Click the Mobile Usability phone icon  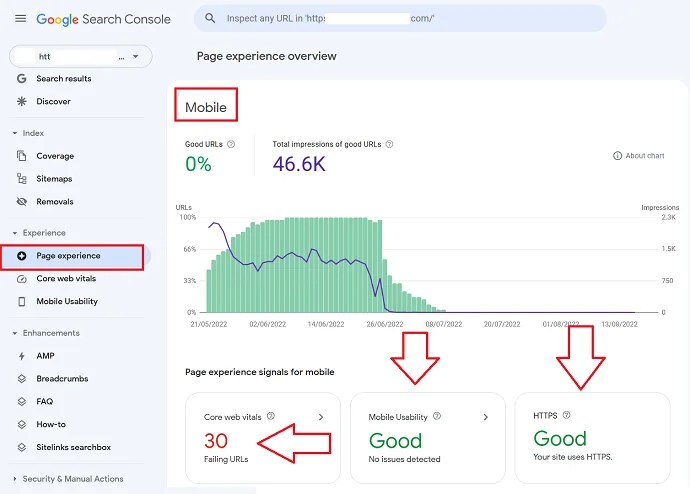(22, 301)
